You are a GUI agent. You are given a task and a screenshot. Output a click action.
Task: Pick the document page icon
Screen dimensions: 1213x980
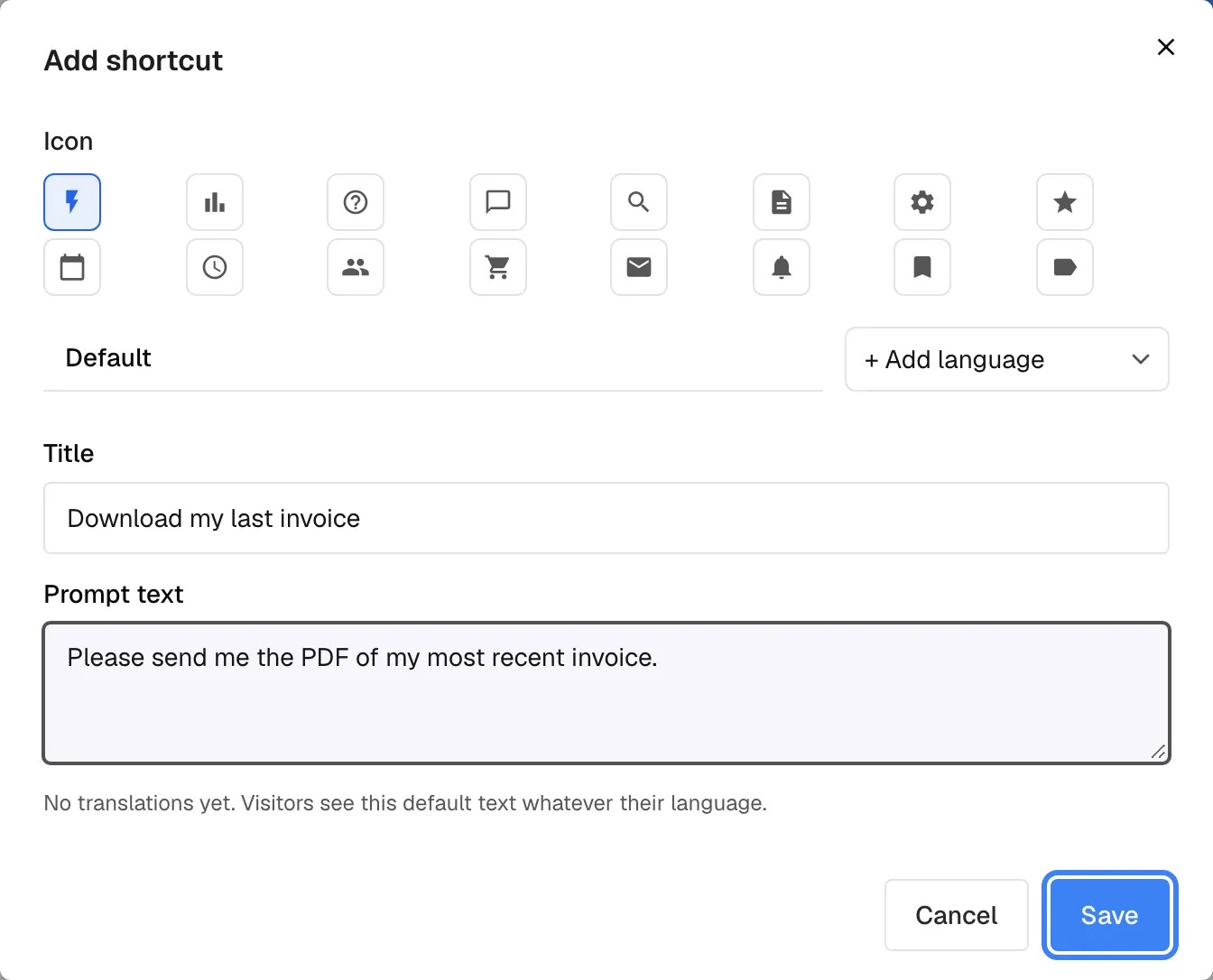click(782, 202)
